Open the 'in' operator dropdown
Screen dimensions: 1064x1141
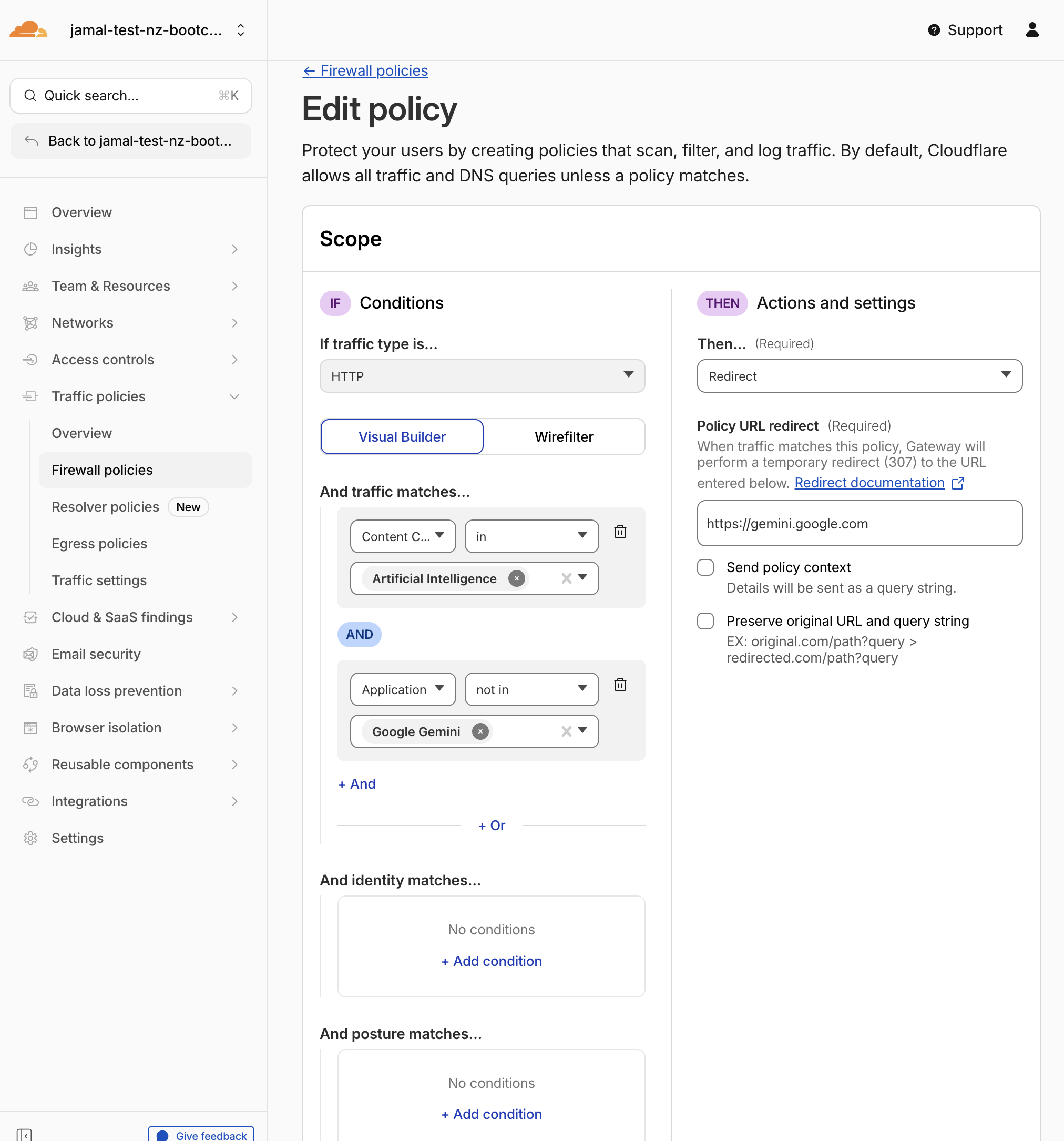coord(531,537)
